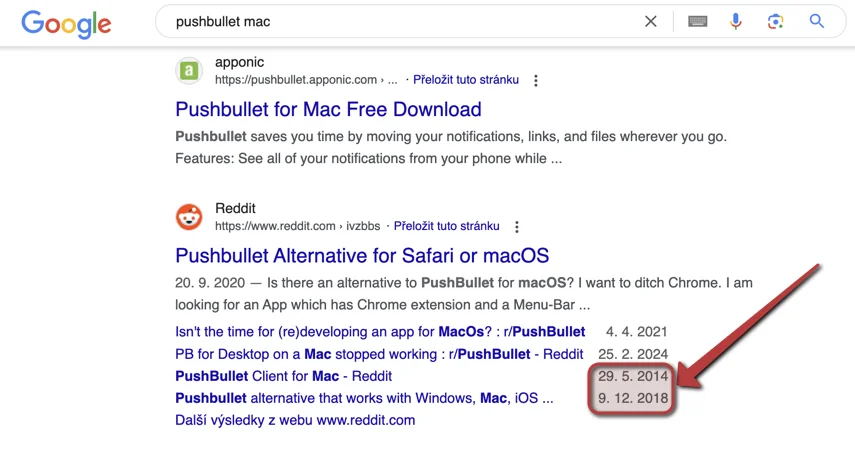This screenshot has width=855, height=467.
Task: Open PB for Desktop on a Mac stopped working link
Action: pyautogui.click(x=379, y=354)
